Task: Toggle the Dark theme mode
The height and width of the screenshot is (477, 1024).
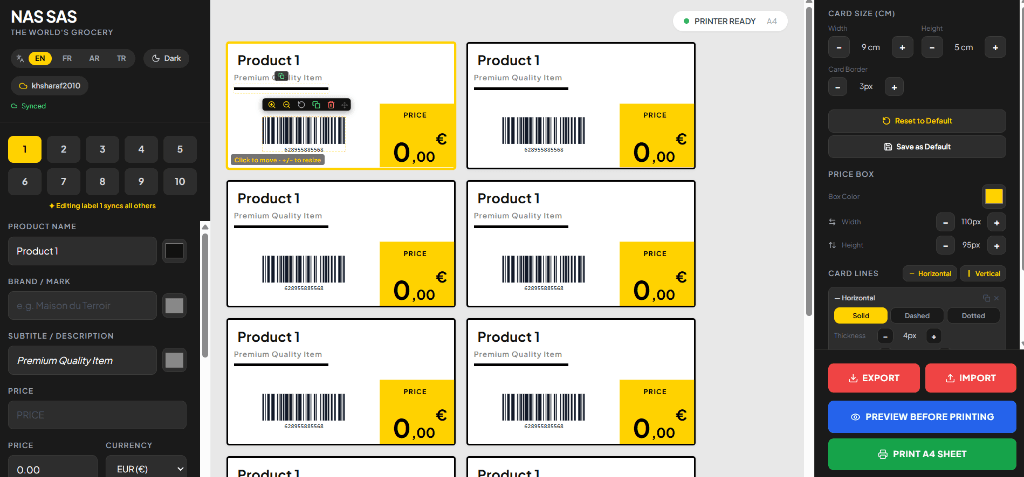Action: coord(166,58)
